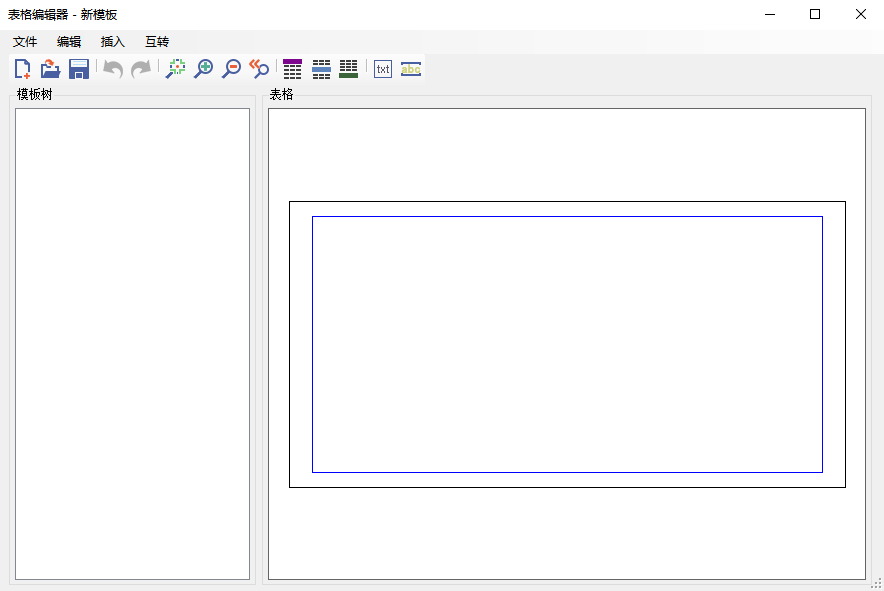Click inside the 模板树 tree panel

132,344
